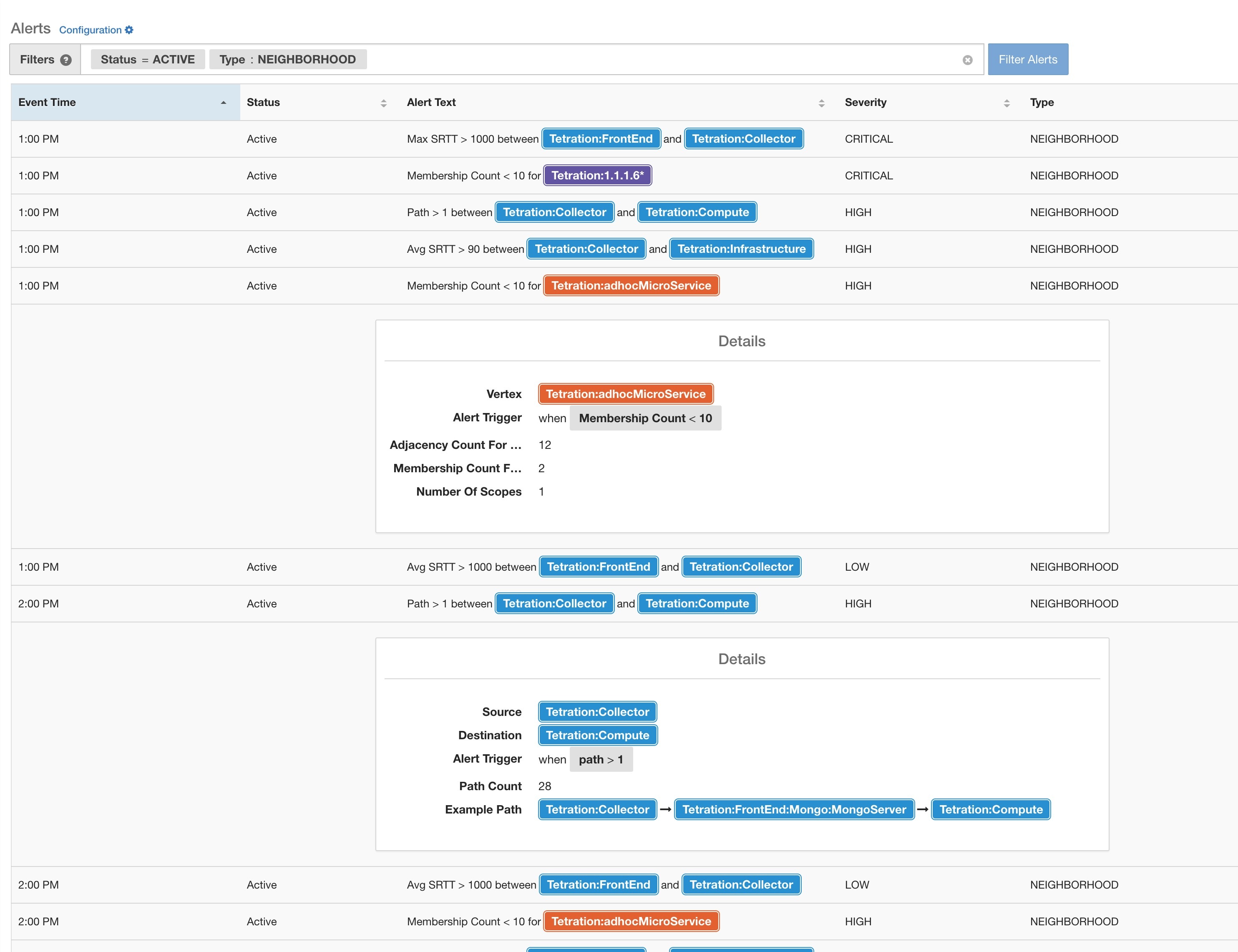Click Tetration:FrontEnd:Mongo:MongoServer path tag

(794, 809)
